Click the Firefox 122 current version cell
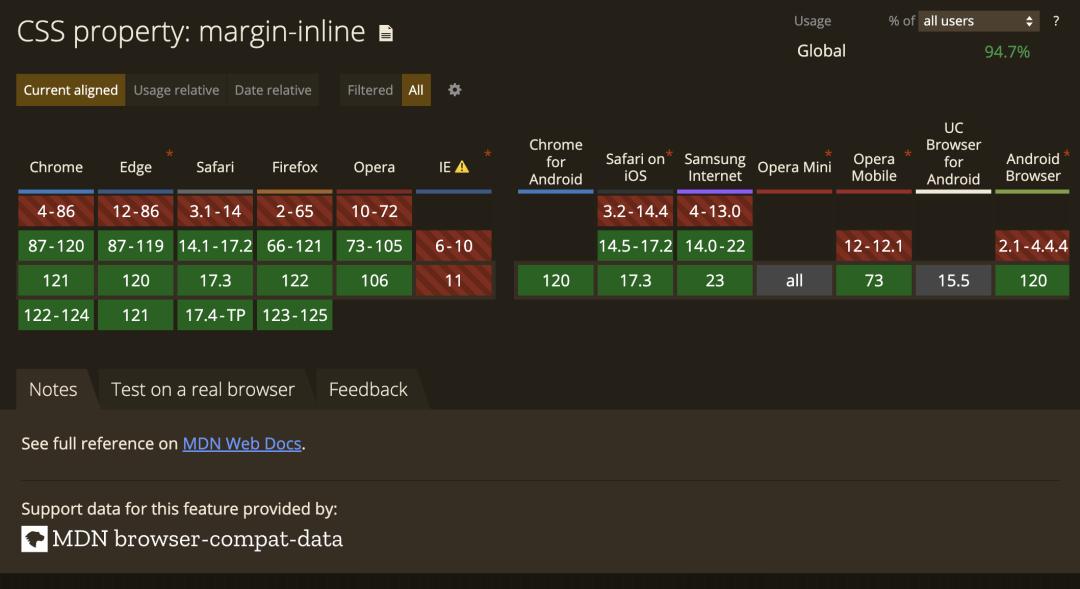This screenshot has width=1080, height=589. pyautogui.click(x=295, y=280)
